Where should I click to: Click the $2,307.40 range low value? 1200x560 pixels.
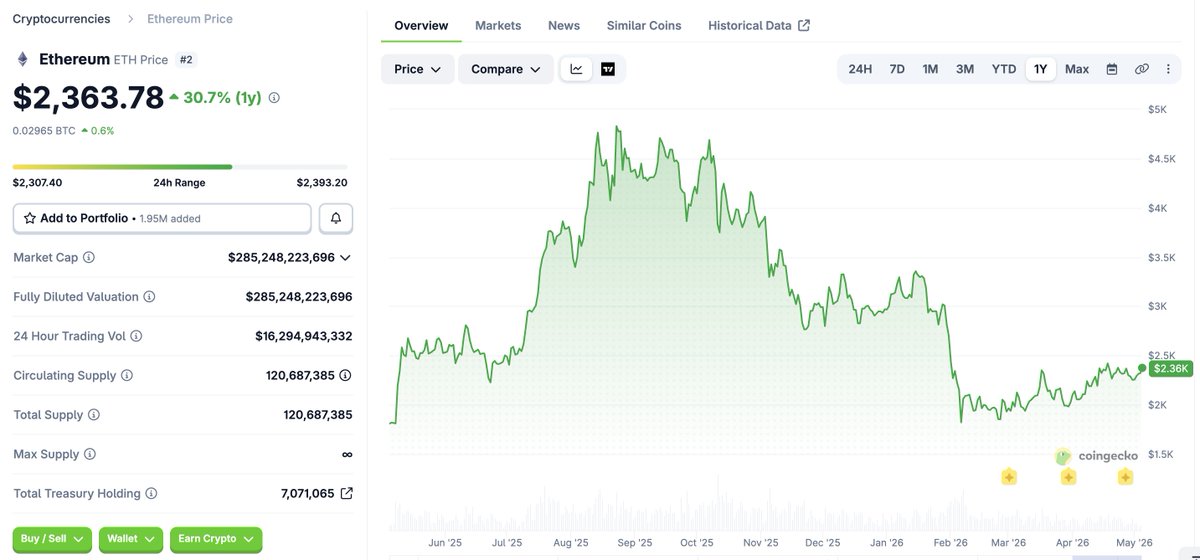(38, 183)
